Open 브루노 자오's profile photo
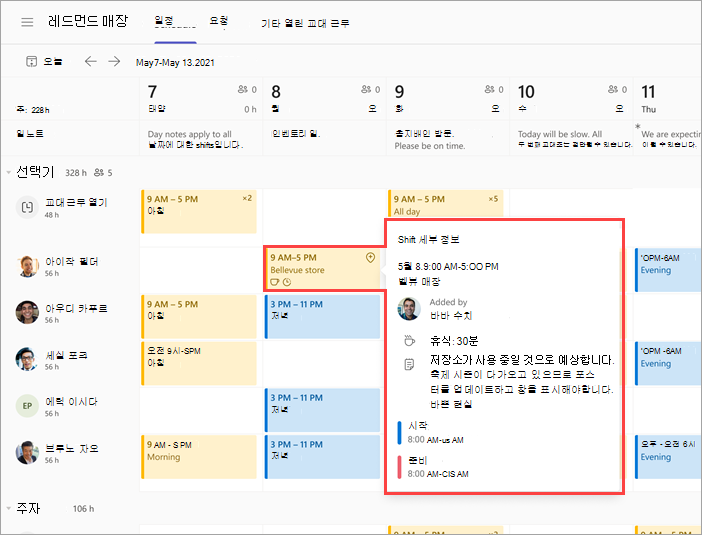 (27, 452)
